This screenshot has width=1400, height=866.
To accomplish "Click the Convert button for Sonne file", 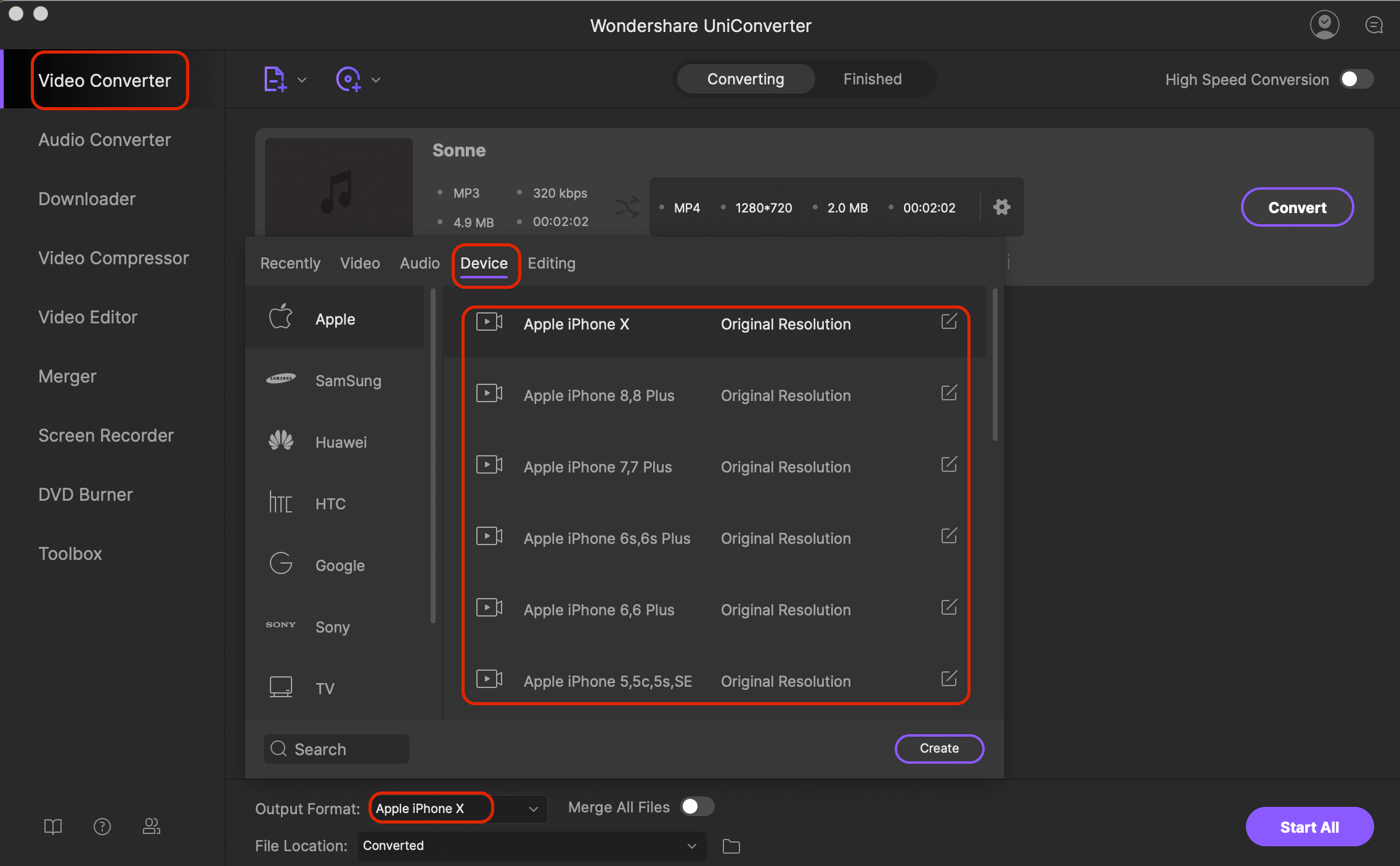I will point(1298,207).
